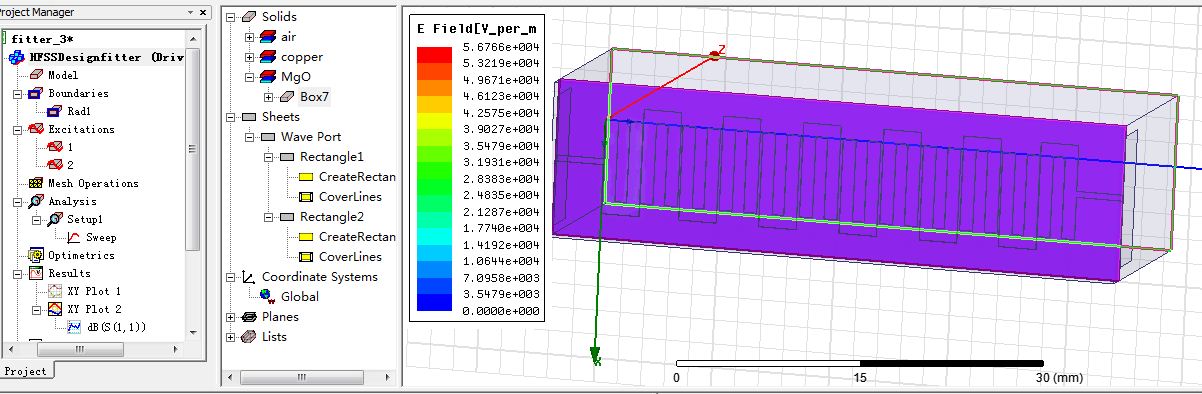Click the Project Manager vertical scrollbar

(x=194, y=190)
